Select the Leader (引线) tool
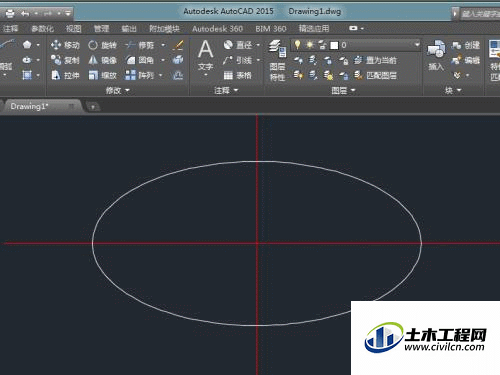 pos(238,60)
